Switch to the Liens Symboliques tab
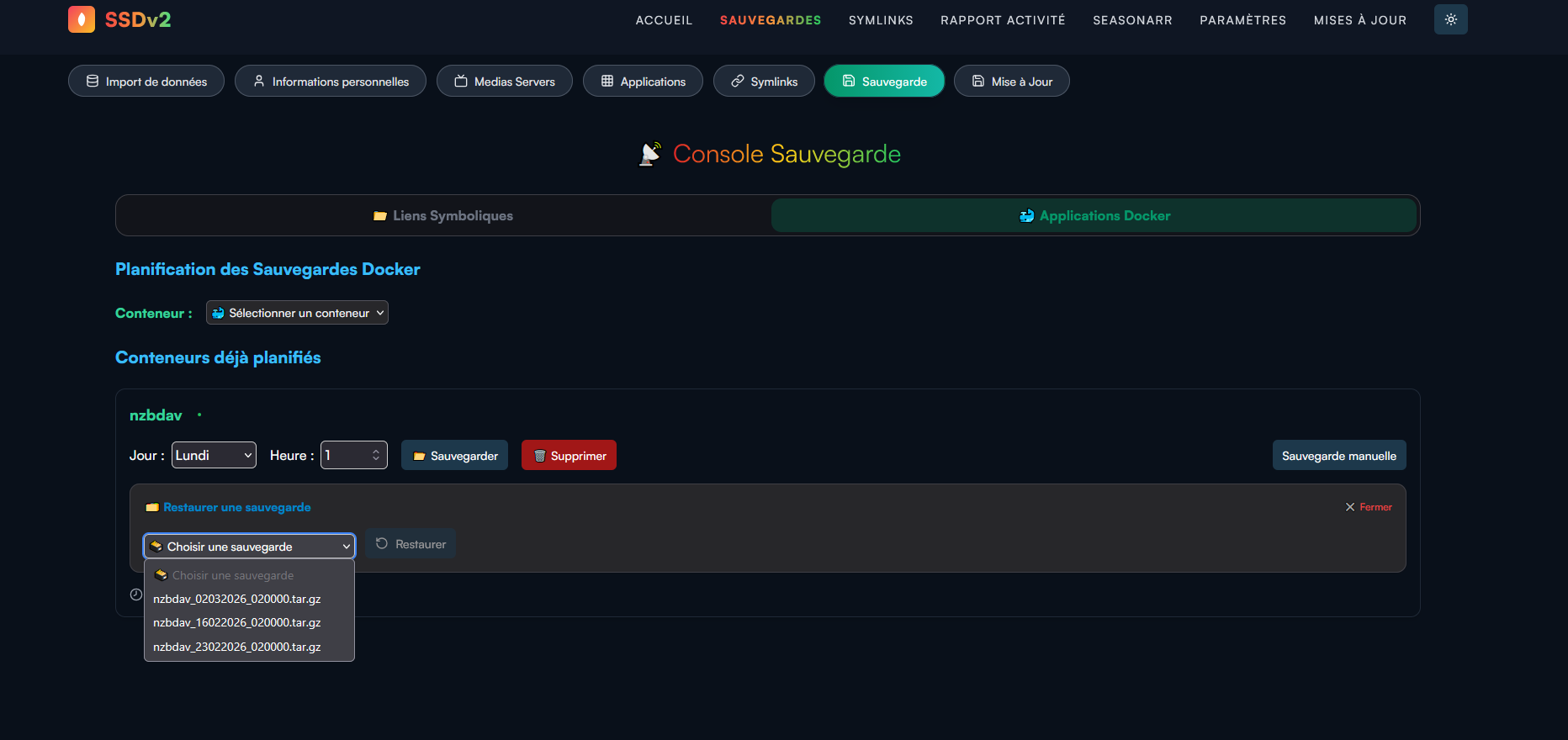The width and height of the screenshot is (1568, 740). point(443,216)
